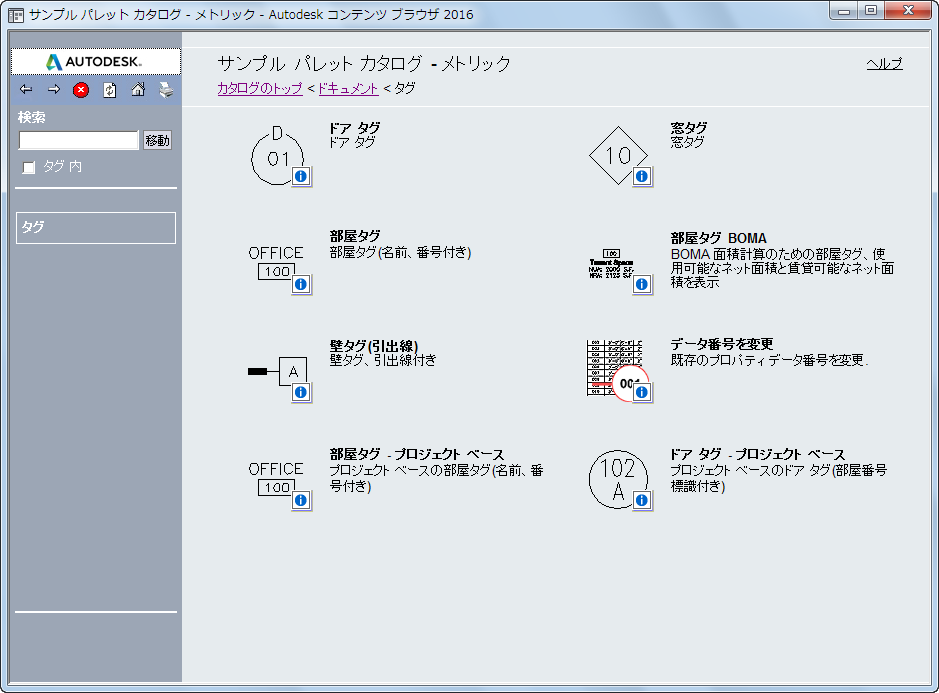Stop loading with the red X icon
Image resolution: width=939 pixels, height=693 pixels.
(x=81, y=90)
